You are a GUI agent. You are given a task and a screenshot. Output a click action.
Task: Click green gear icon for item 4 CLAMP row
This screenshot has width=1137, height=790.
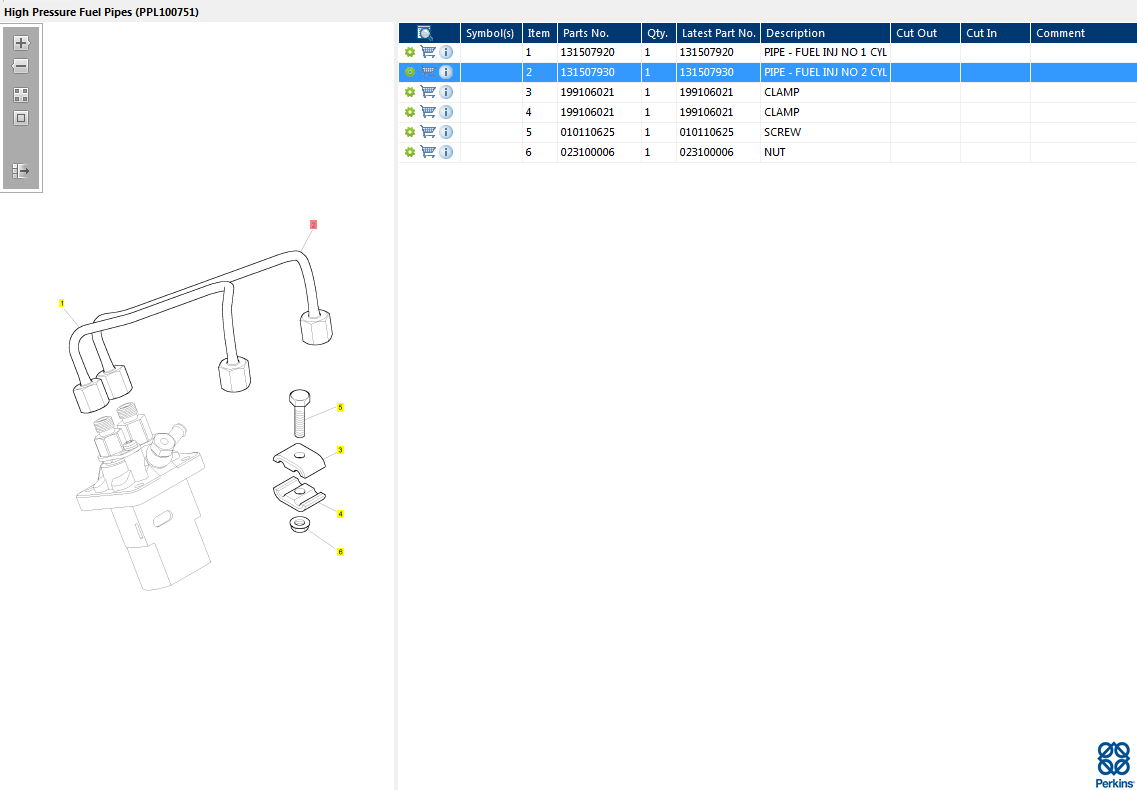(x=410, y=112)
